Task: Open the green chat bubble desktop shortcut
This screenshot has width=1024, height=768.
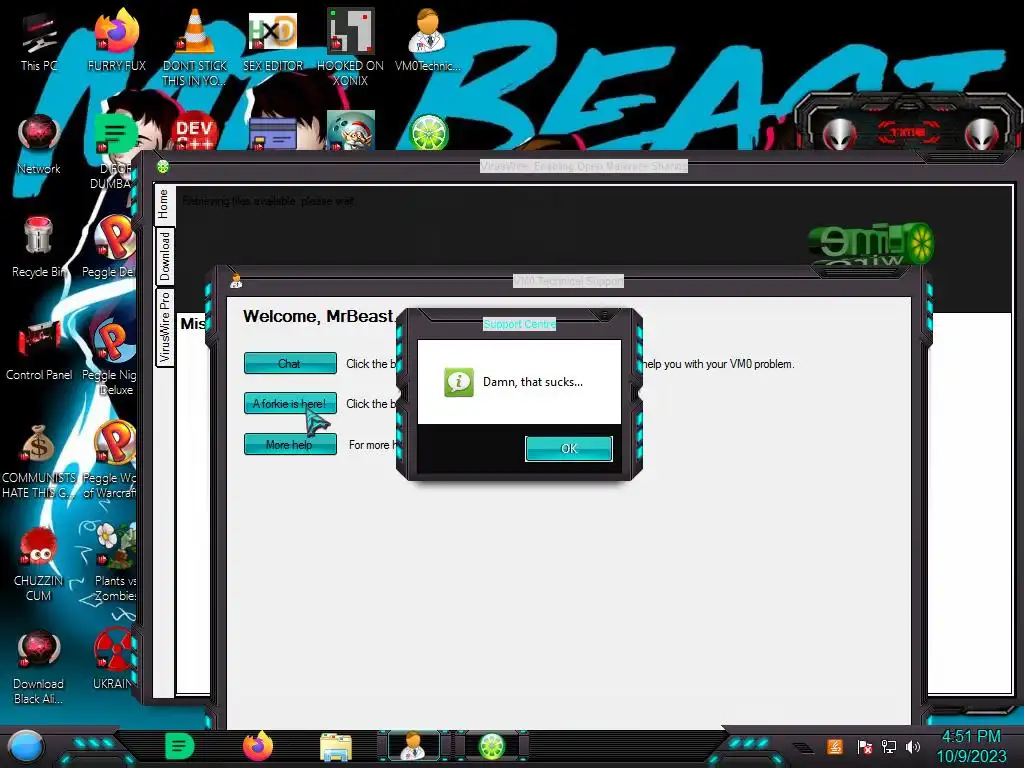Action: click(115, 136)
